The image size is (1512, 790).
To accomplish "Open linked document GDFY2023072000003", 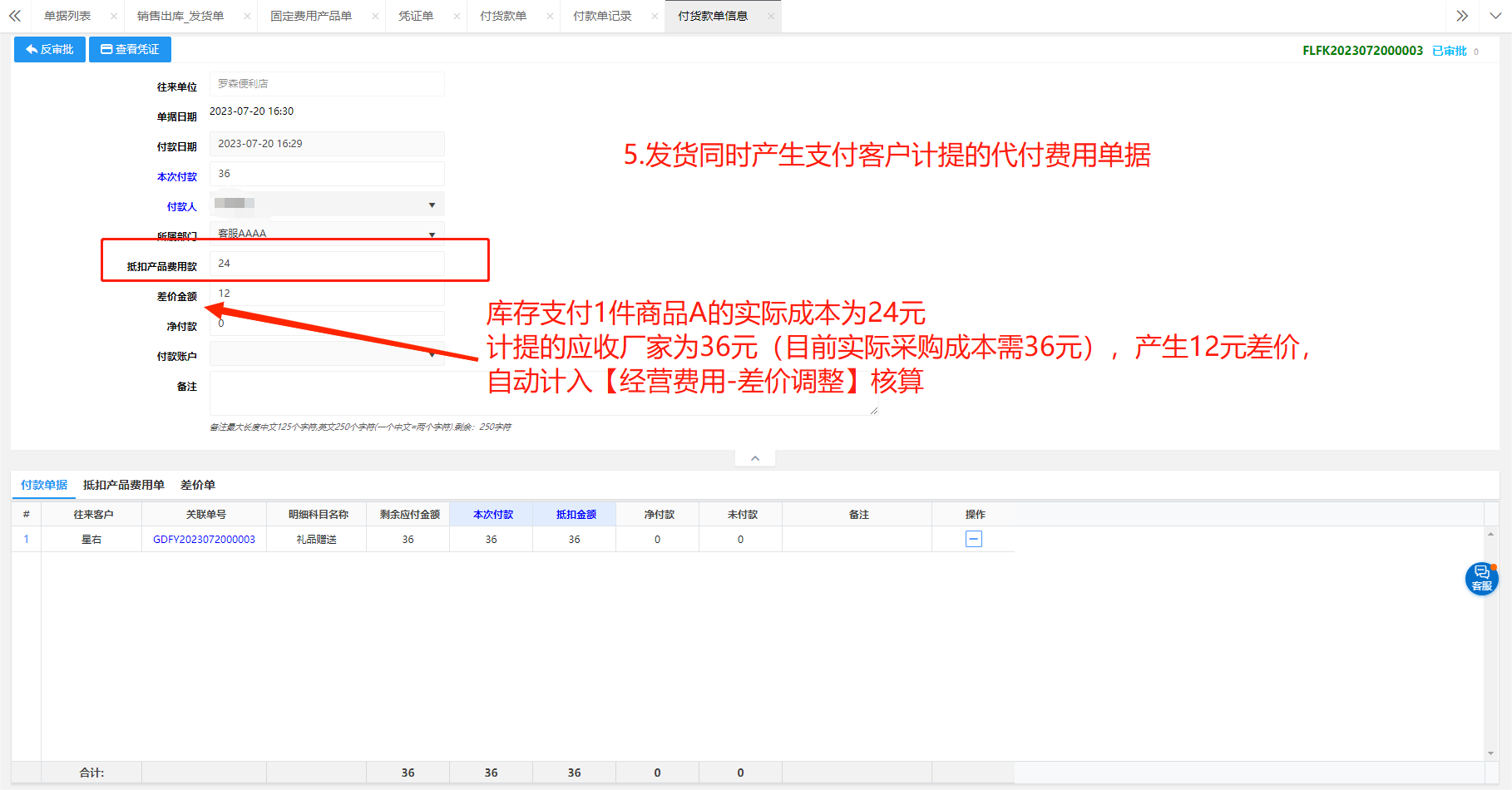I will [204, 540].
